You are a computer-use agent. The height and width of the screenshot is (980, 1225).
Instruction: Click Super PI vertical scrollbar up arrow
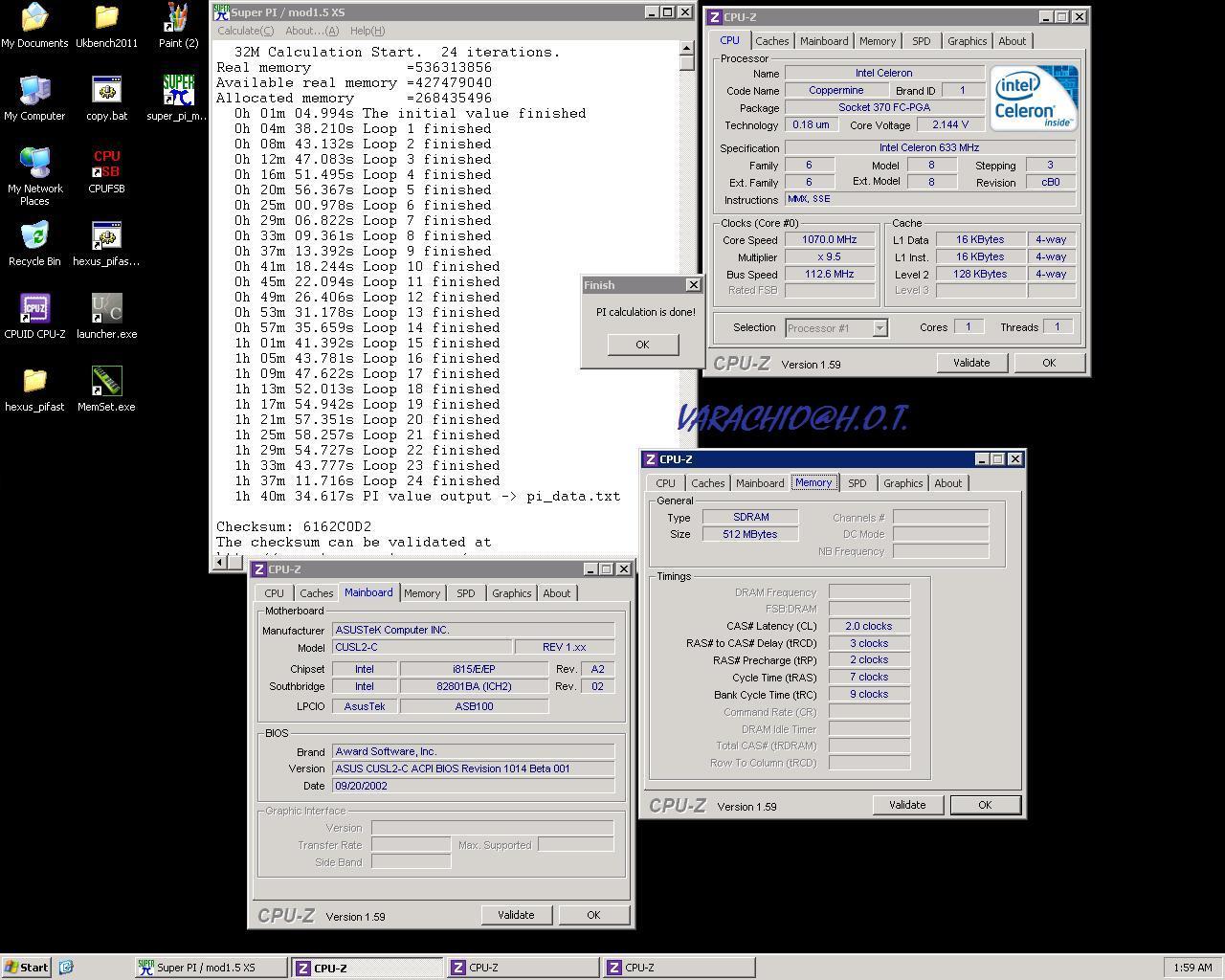click(687, 48)
